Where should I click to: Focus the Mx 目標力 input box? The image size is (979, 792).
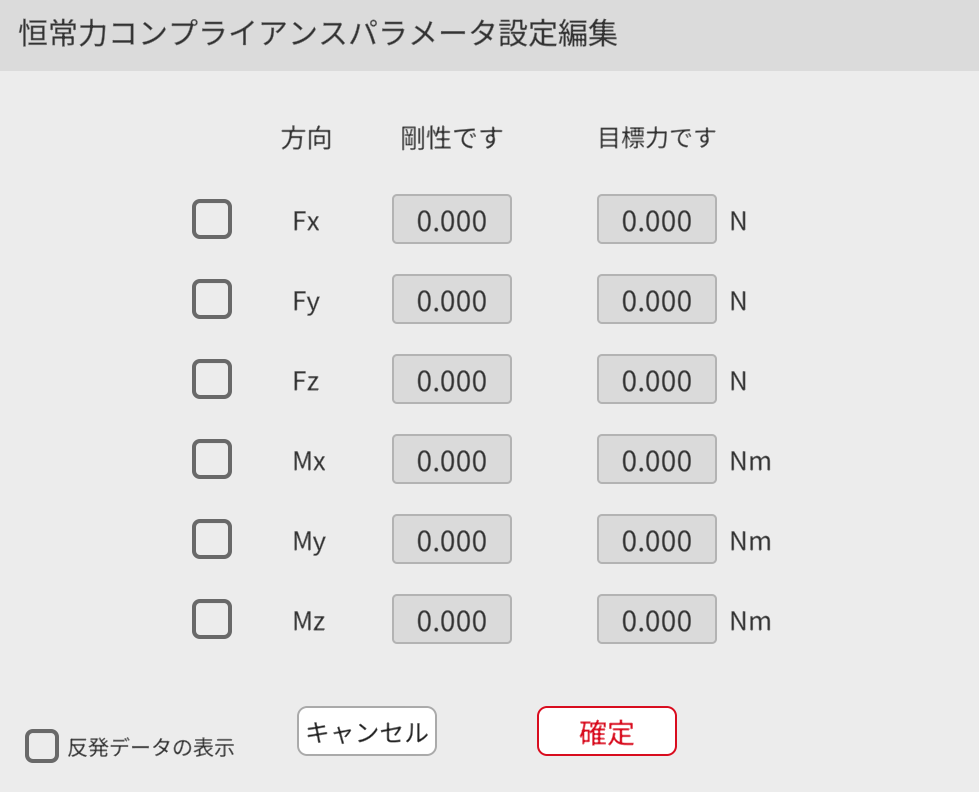(x=657, y=460)
